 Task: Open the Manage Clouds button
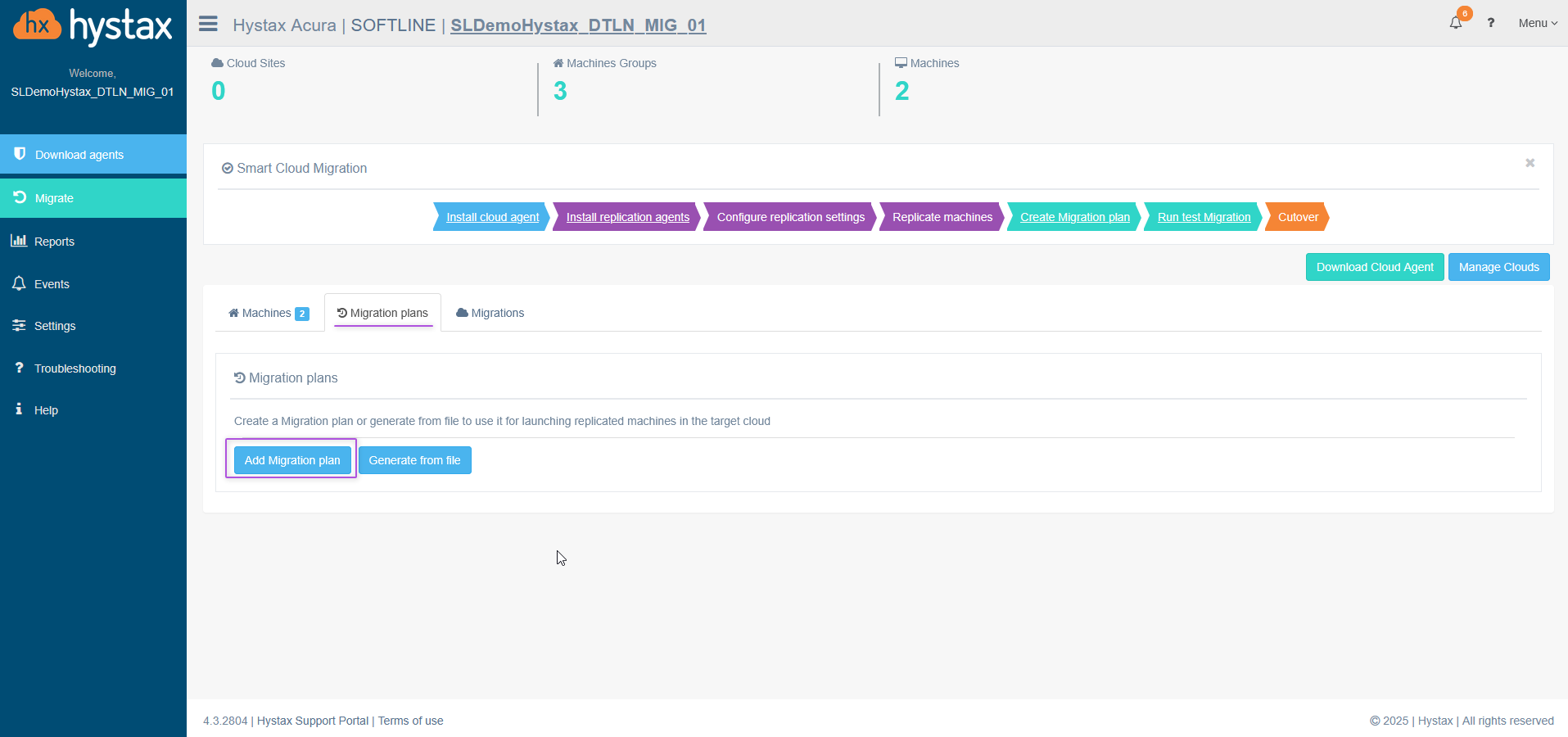coord(1498,267)
